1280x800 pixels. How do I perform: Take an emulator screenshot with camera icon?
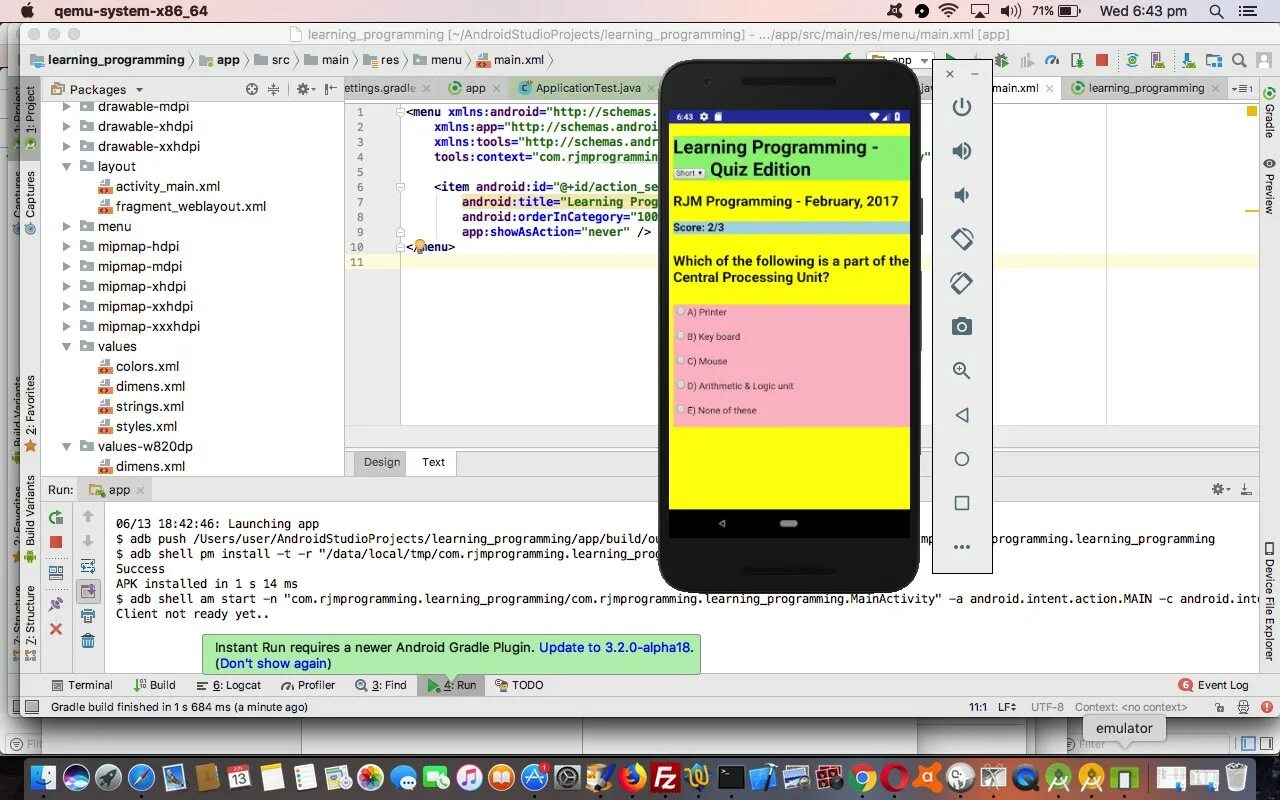pyautogui.click(x=962, y=326)
